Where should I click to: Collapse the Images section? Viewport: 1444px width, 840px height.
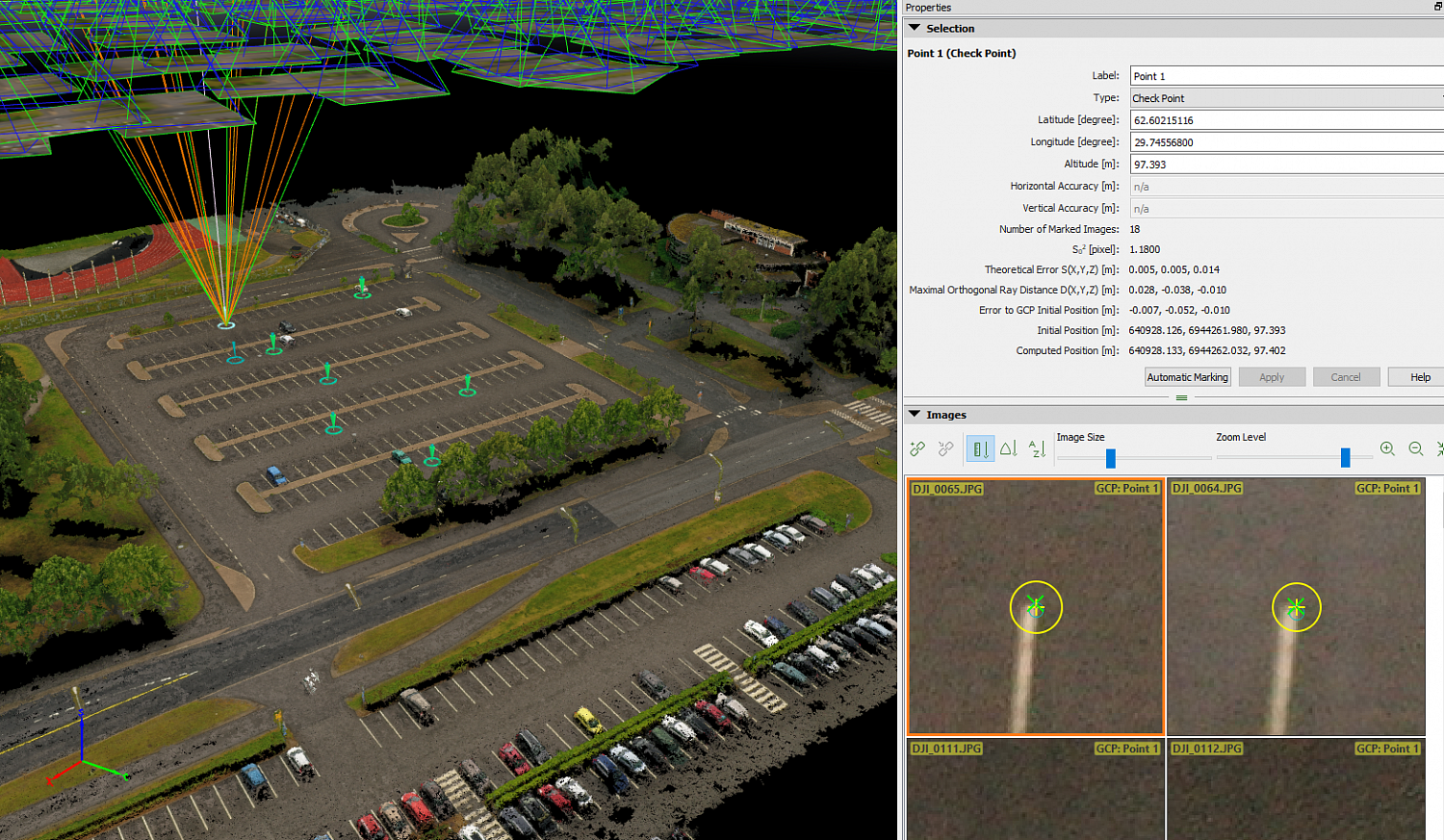pyautogui.click(x=915, y=415)
